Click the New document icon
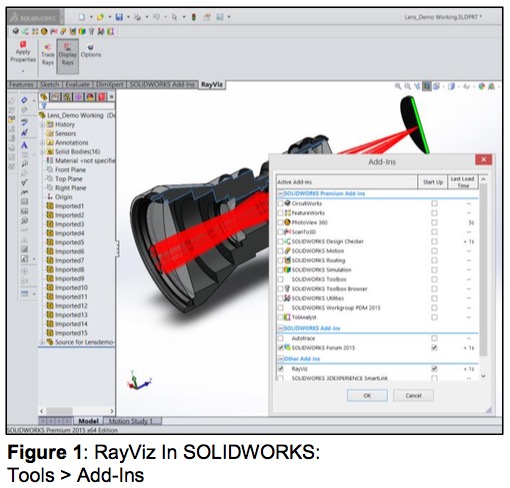 pos(82,17)
